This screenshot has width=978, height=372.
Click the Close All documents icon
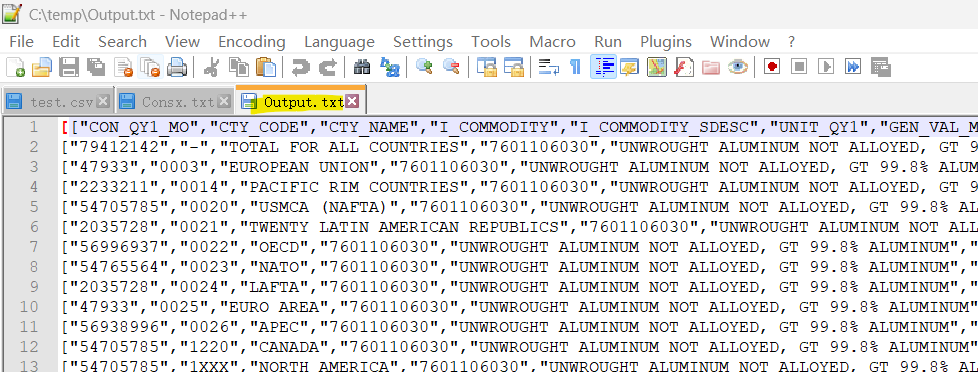(x=150, y=67)
